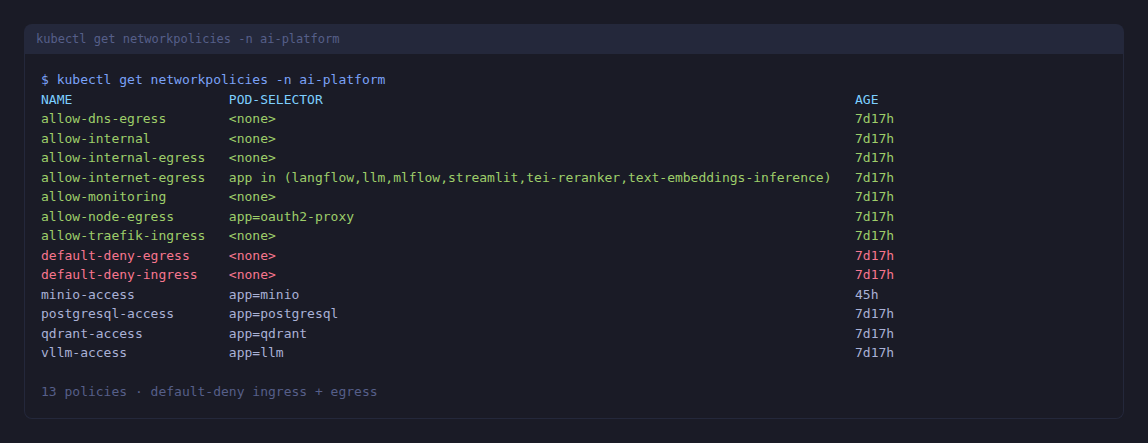Click the 45h age value
Image resolution: width=1148 pixels, height=443 pixels.
pos(866,295)
